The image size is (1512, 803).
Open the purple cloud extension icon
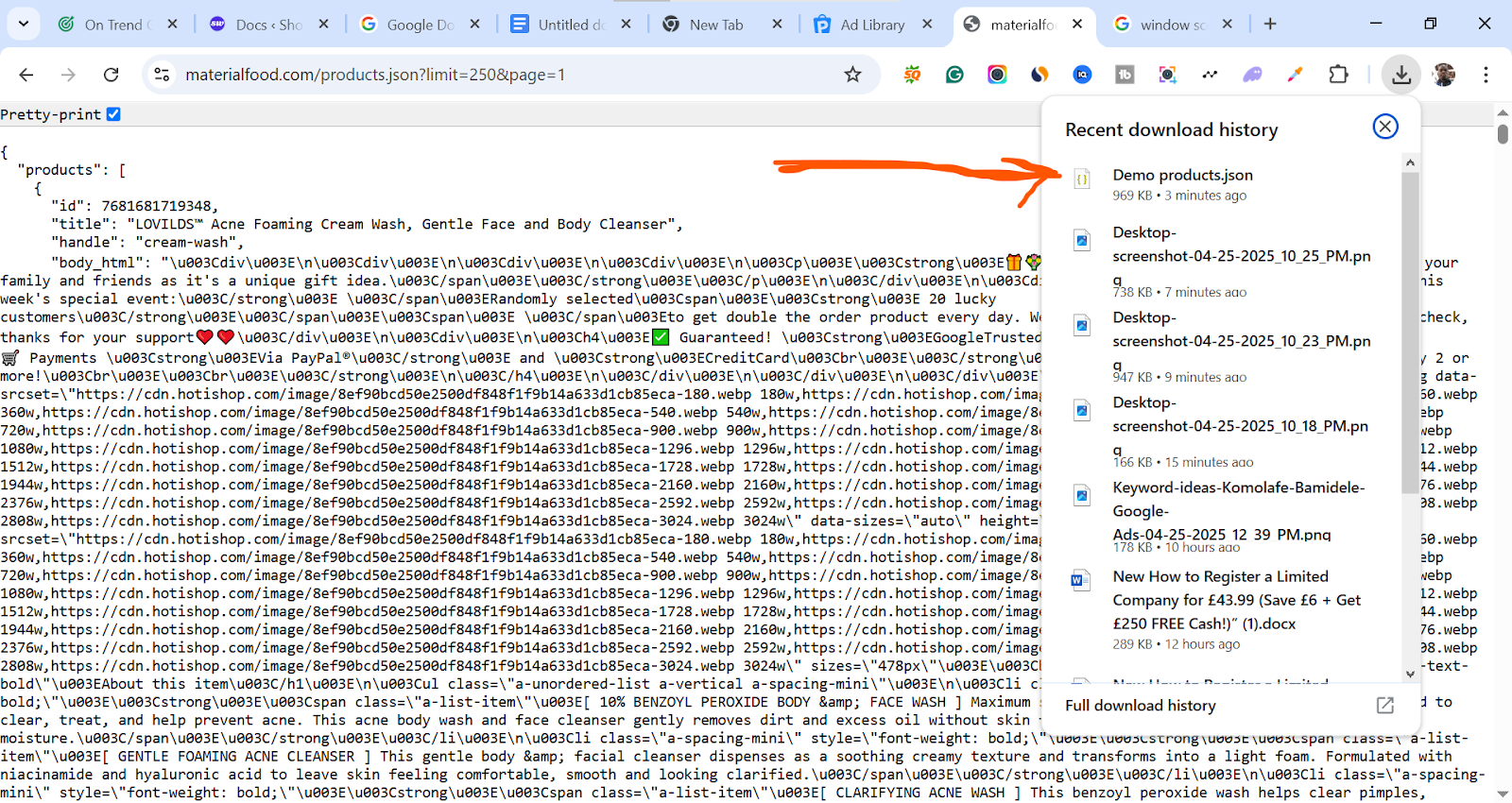(1252, 75)
